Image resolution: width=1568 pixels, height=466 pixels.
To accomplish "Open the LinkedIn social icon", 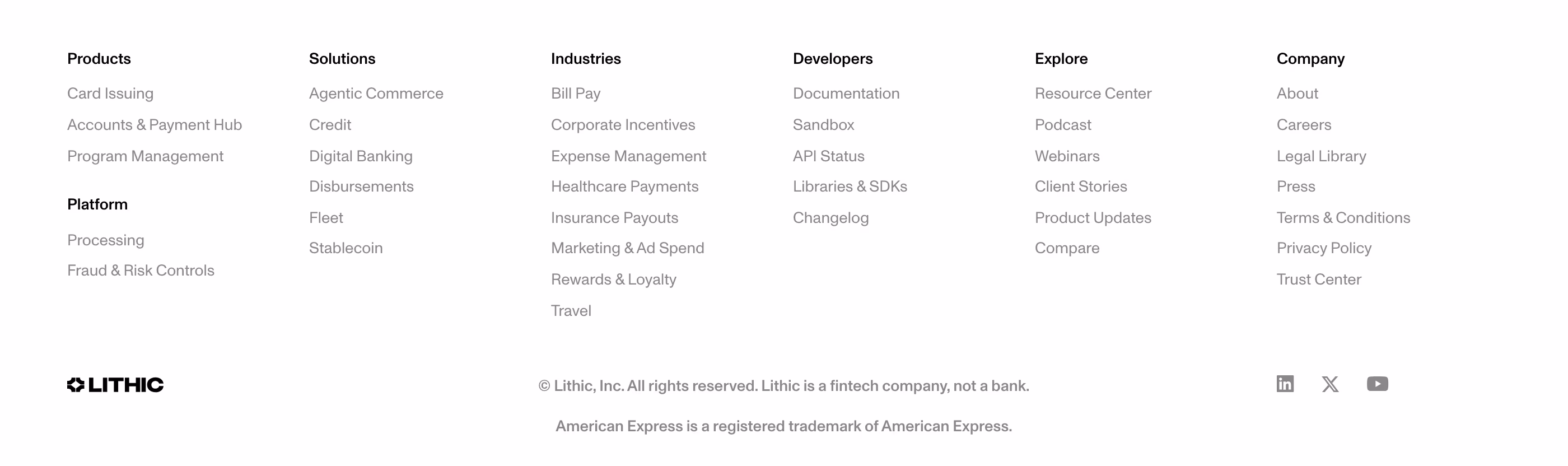I will [x=1285, y=384].
